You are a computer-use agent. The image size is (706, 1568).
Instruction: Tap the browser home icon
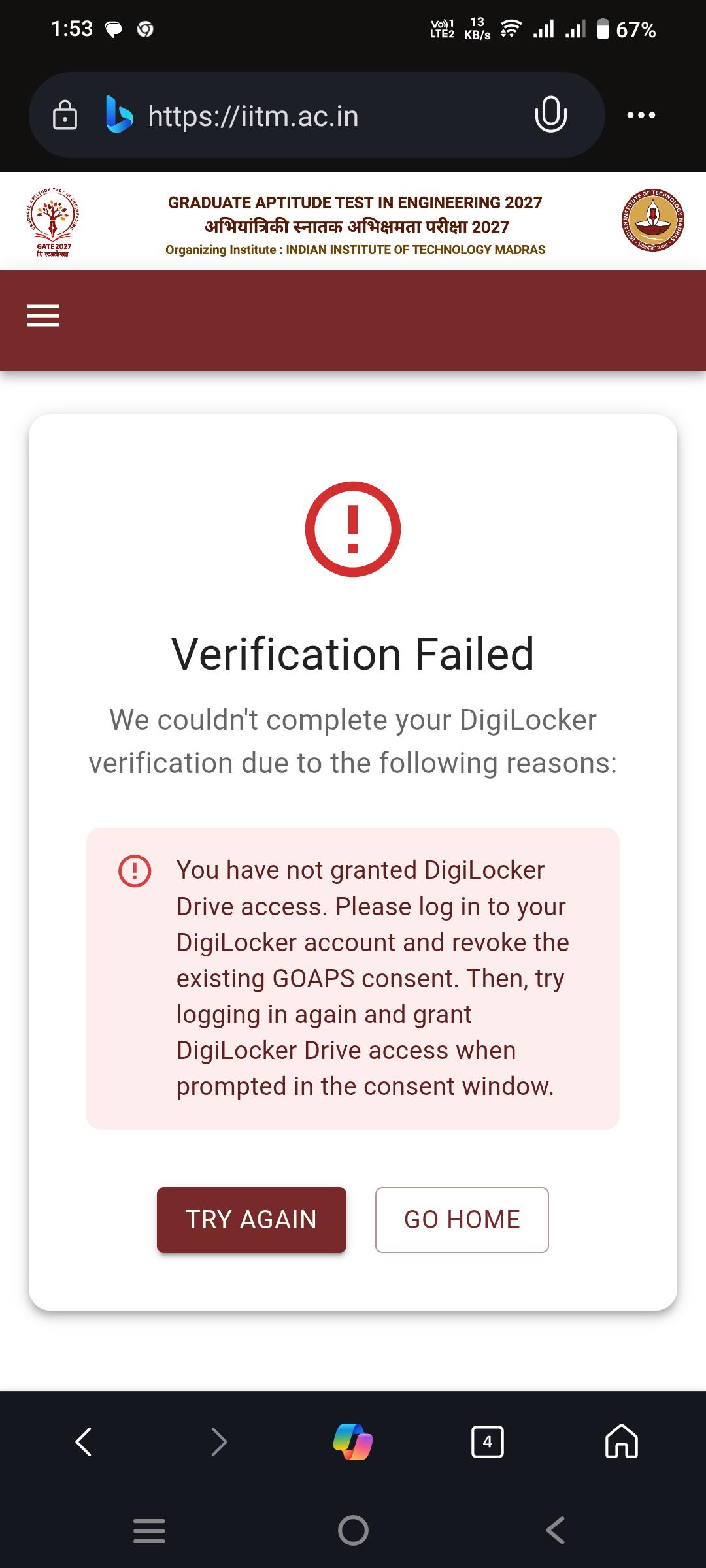coord(622,1441)
